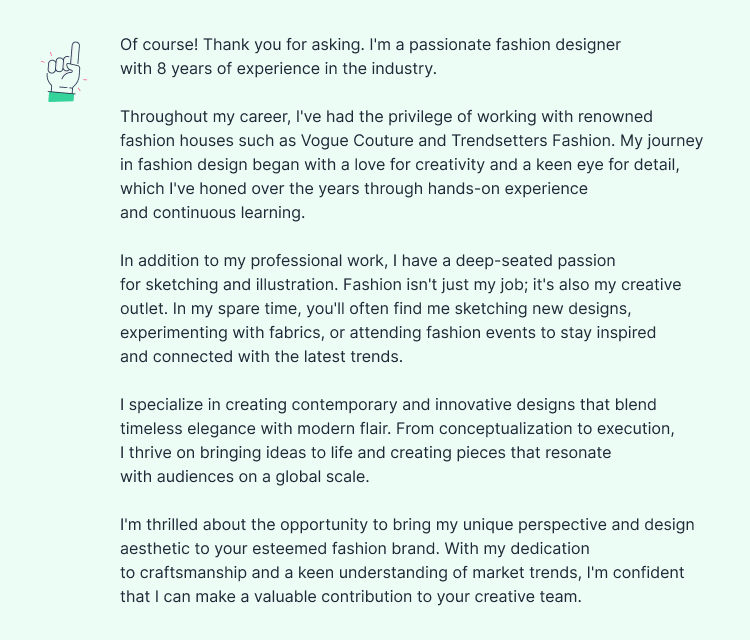This screenshot has height=640, width=750.
Task: Click the text "sketching and illustration"
Action: [x=240, y=285]
